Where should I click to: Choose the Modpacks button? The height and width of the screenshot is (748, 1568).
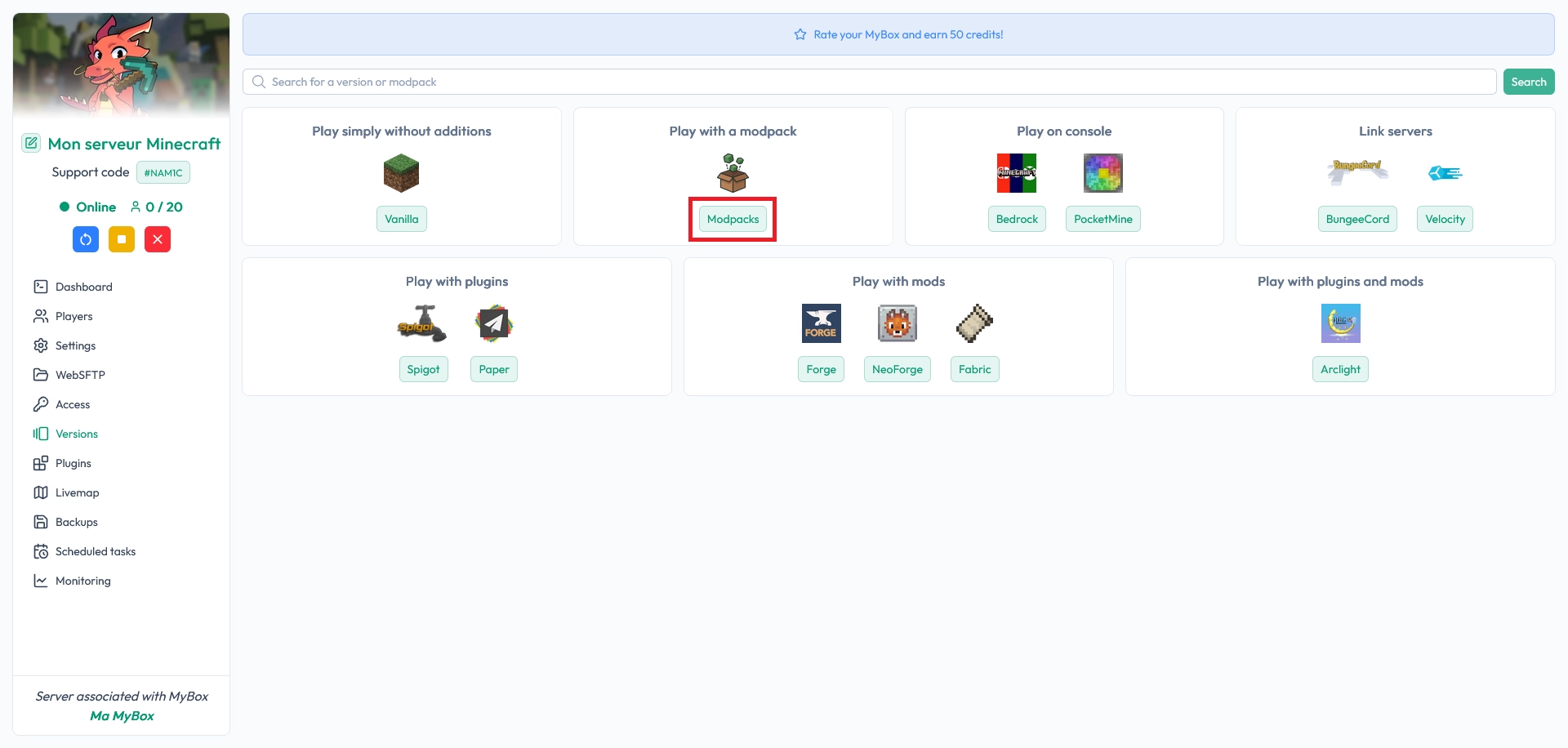pyautogui.click(x=733, y=219)
